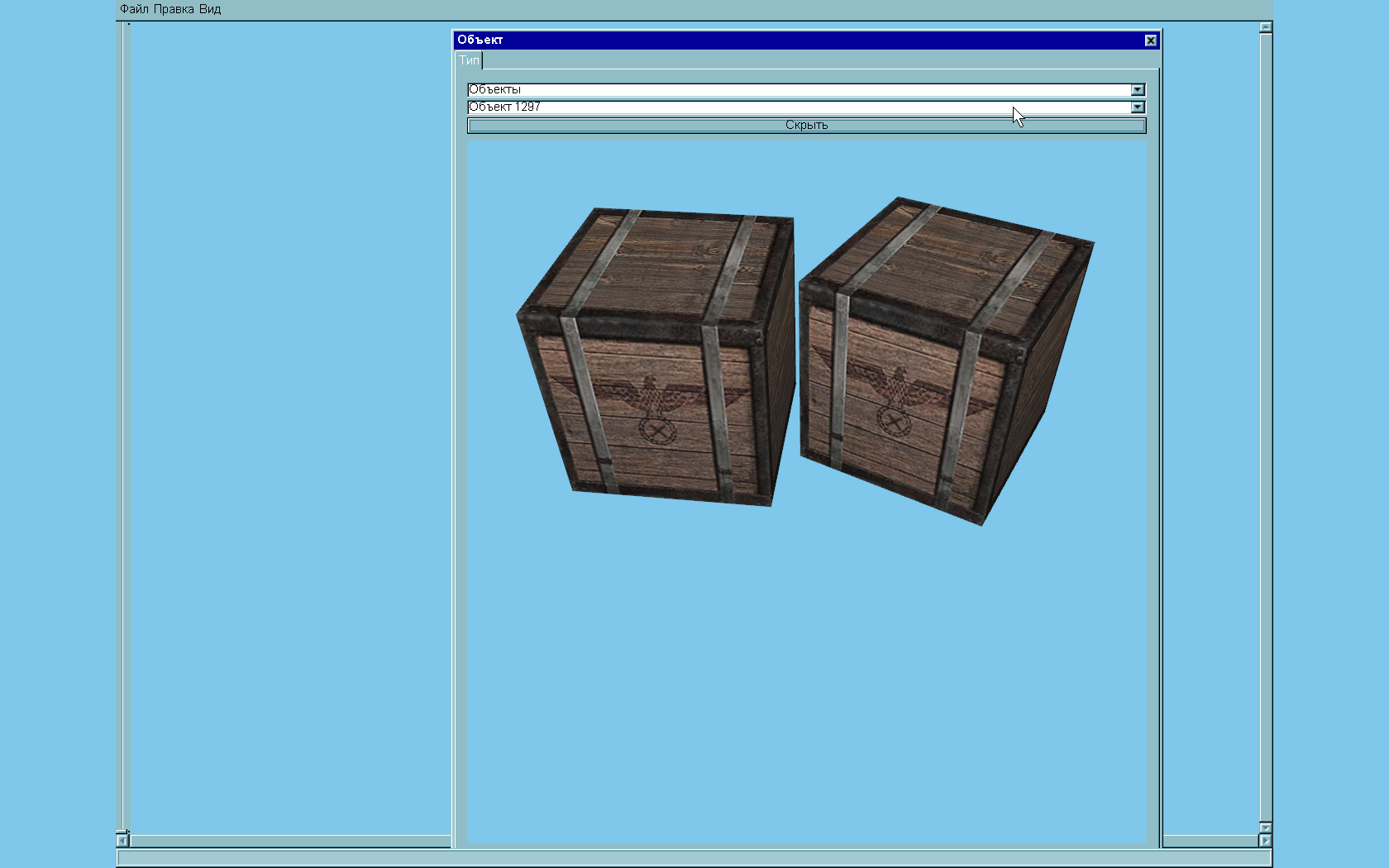The height and width of the screenshot is (868, 1389).
Task: Click the Объект dialog title bar
Action: [x=806, y=41]
